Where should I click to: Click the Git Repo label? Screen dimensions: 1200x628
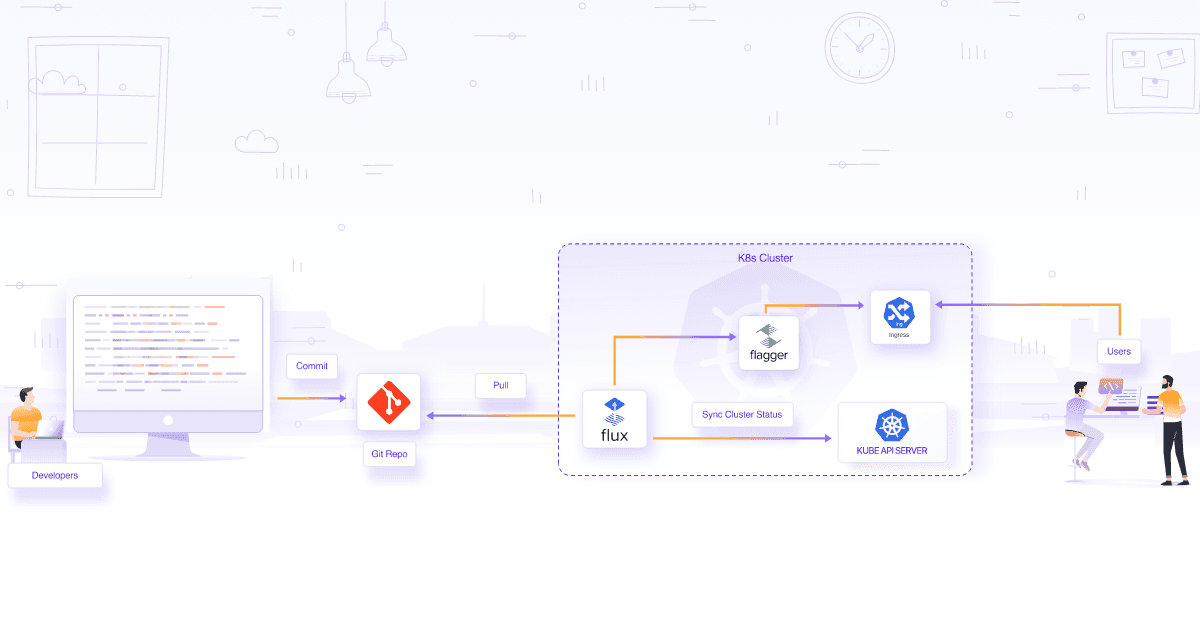pyautogui.click(x=389, y=454)
